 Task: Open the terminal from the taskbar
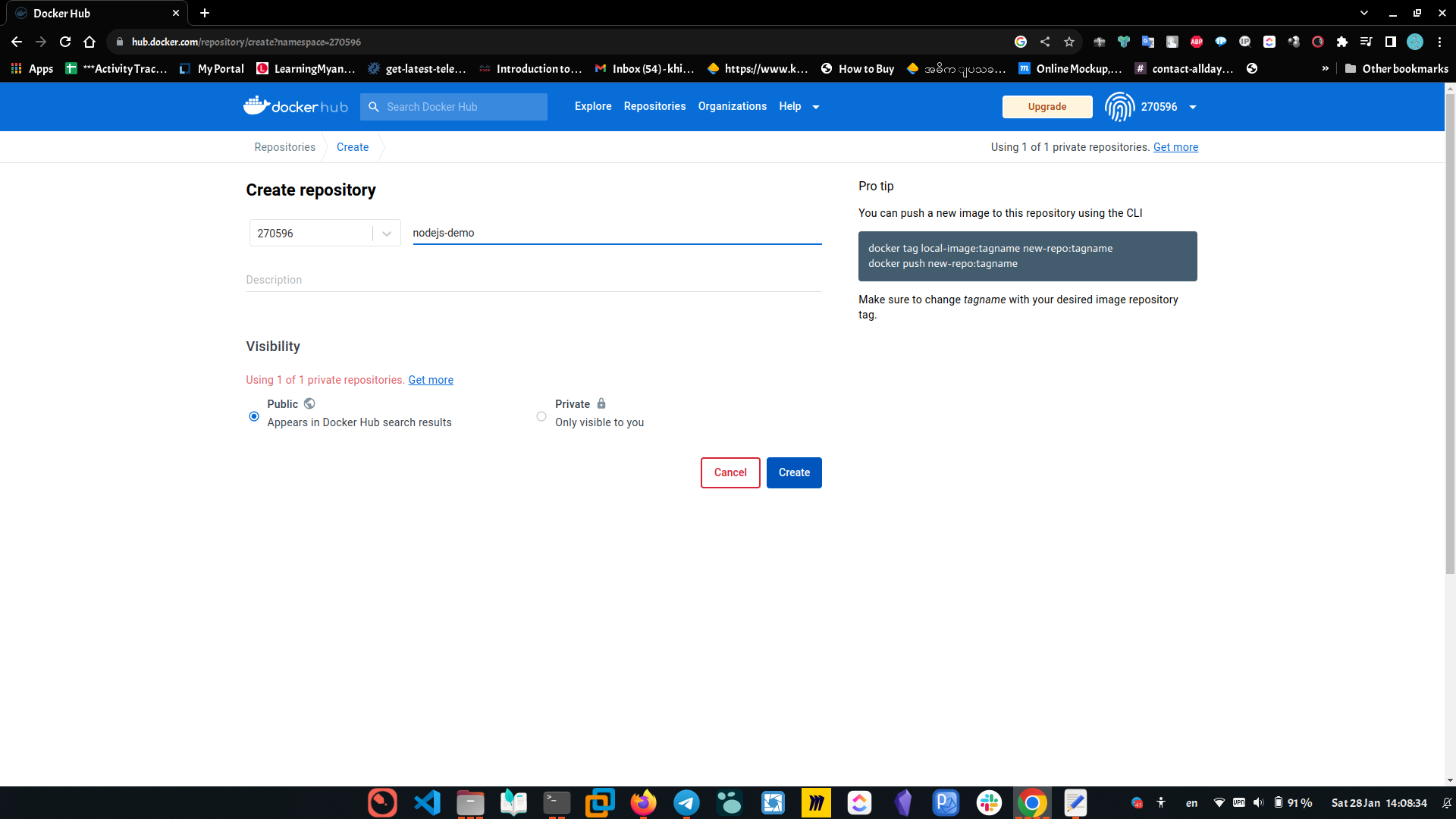557,802
